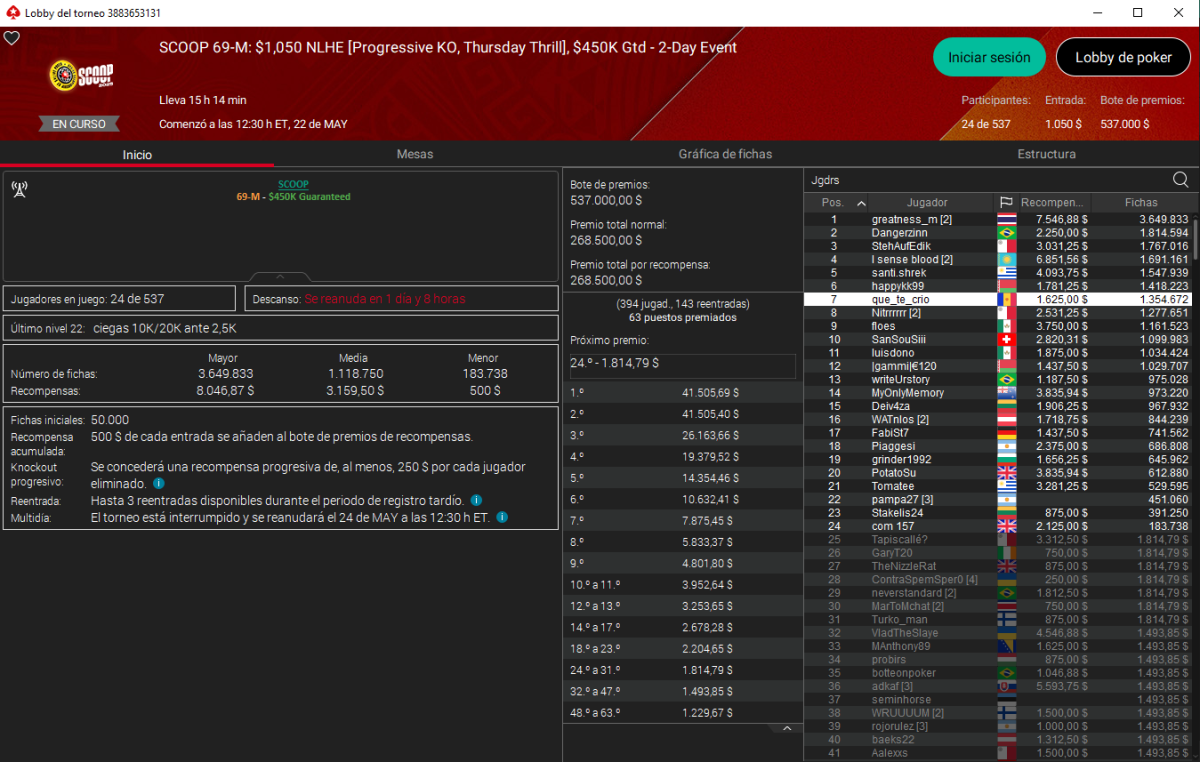The image size is (1200, 762).
Task: Click Próximo premio value 24.º - 1.814,79 $
Action: click(x=683, y=364)
